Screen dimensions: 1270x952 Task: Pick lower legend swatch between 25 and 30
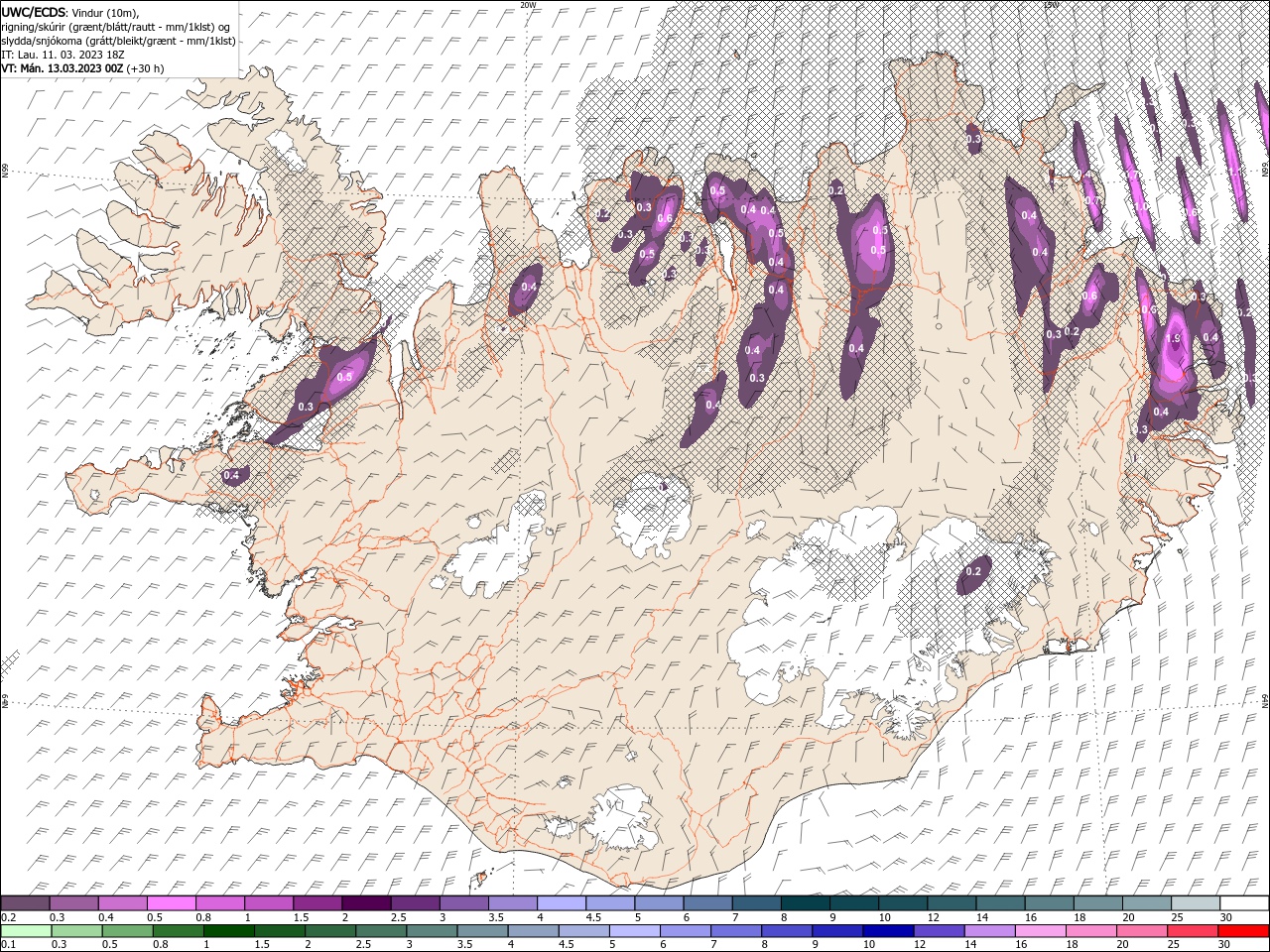tap(1194, 930)
